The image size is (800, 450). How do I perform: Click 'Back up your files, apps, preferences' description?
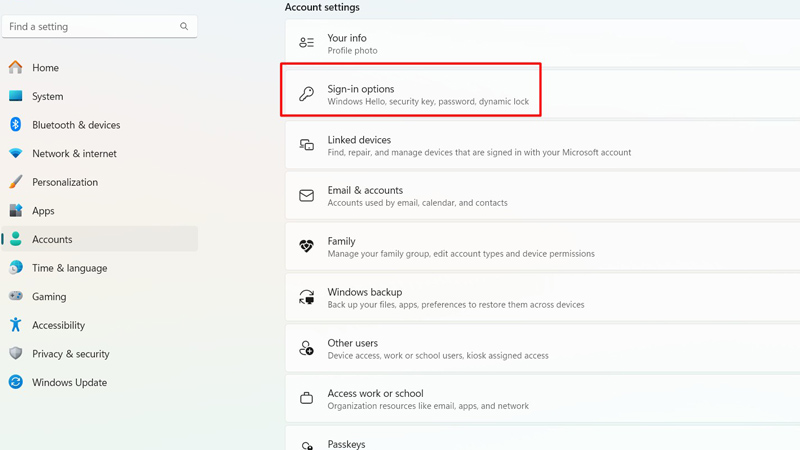pos(456,305)
